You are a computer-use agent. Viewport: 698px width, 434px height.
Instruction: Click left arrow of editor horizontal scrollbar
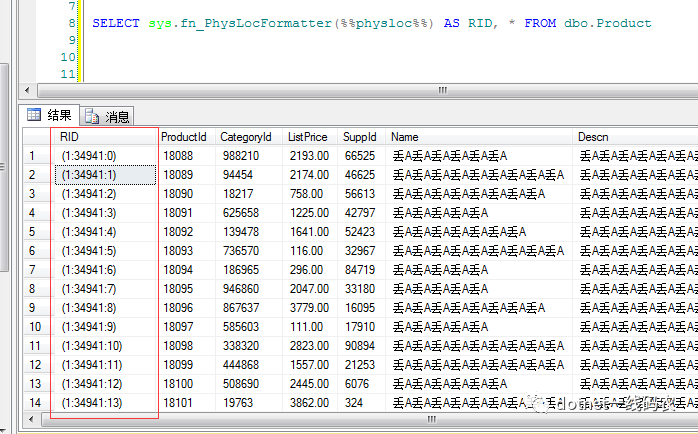27,91
